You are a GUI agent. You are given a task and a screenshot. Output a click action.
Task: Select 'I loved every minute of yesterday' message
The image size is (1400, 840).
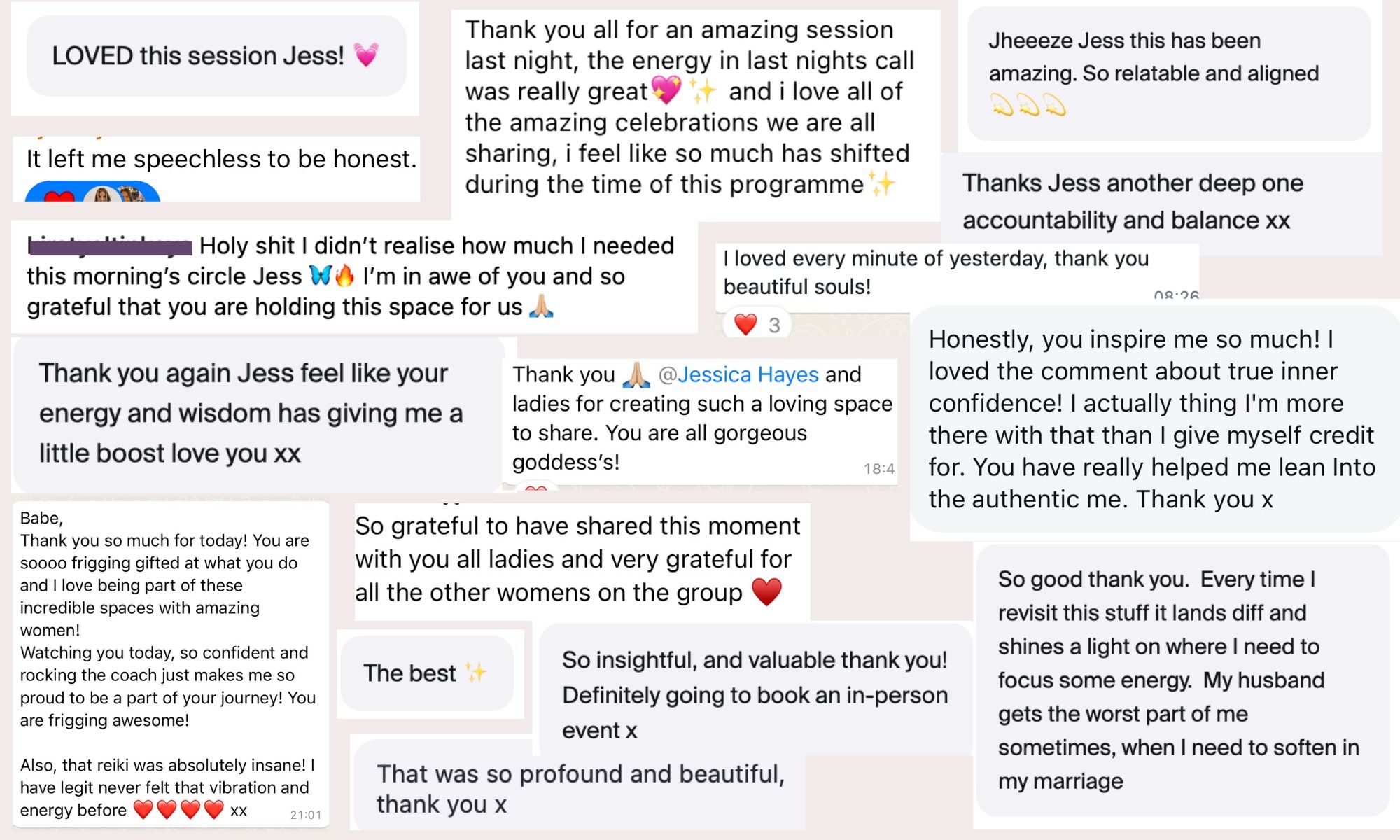(x=957, y=273)
